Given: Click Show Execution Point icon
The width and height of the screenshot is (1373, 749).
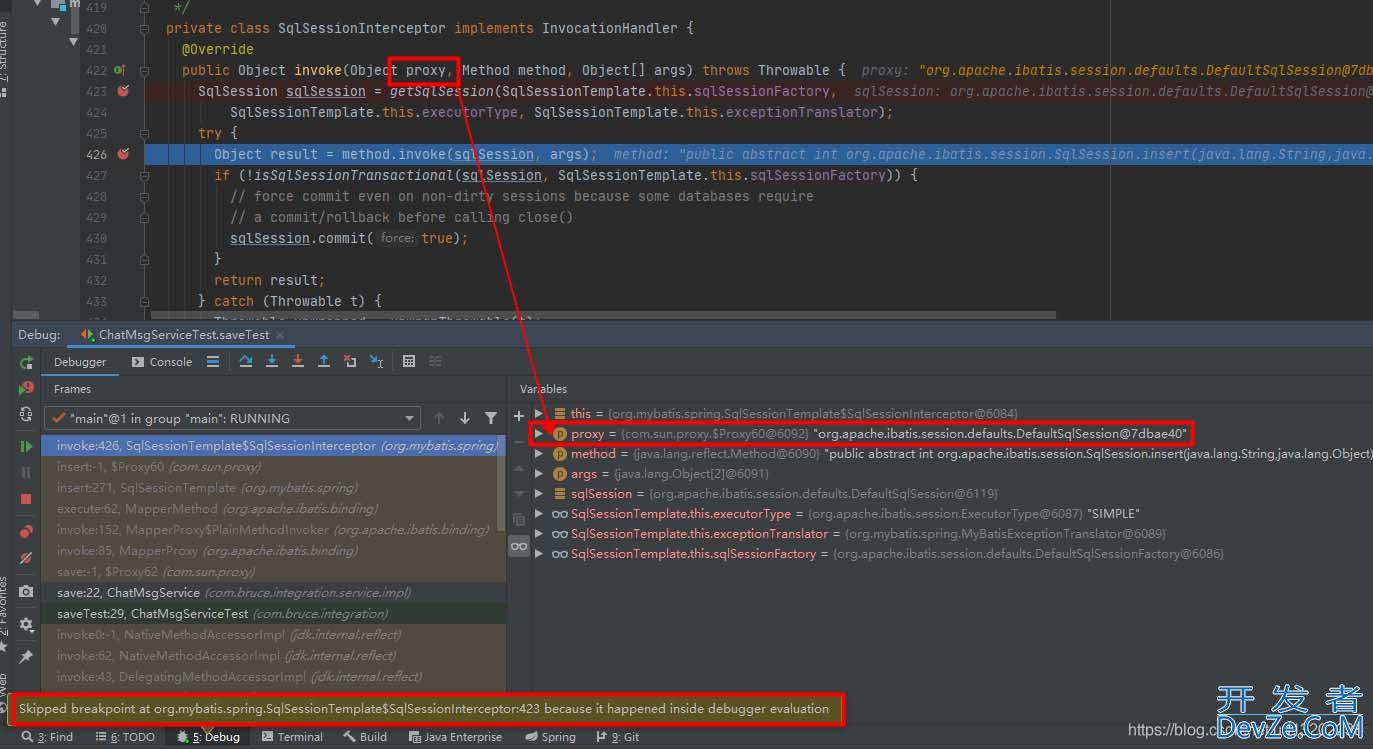Looking at the screenshot, I should 213,362.
